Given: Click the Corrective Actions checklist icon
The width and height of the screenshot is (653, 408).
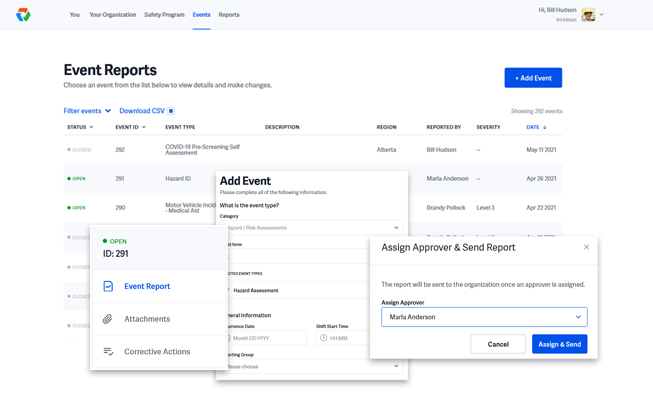Looking at the screenshot, I should pyautogui.click(x=108, y=352).
